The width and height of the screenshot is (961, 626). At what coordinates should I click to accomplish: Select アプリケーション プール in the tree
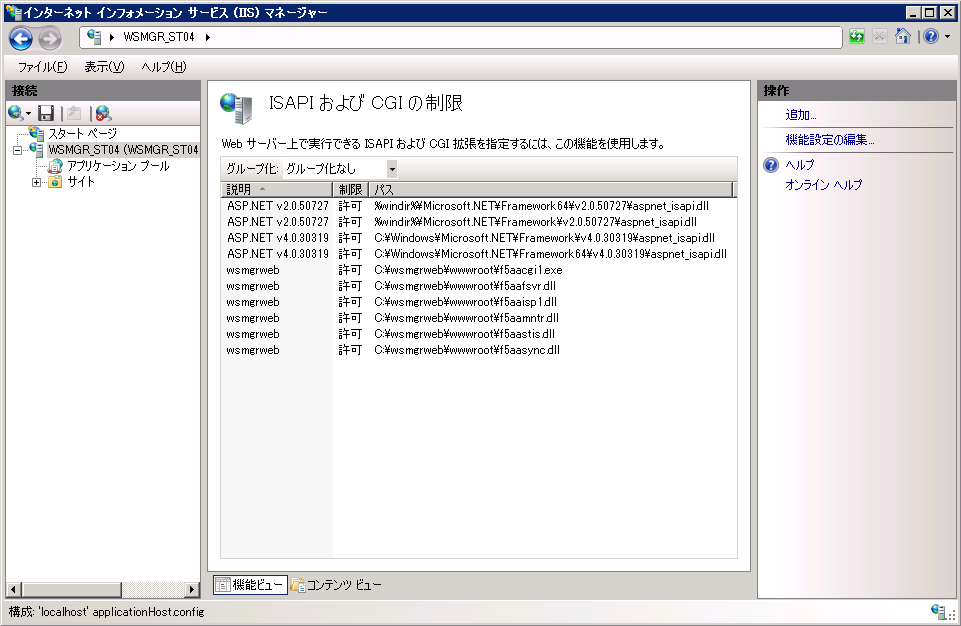pyautogui.click(x=118, y=166)
